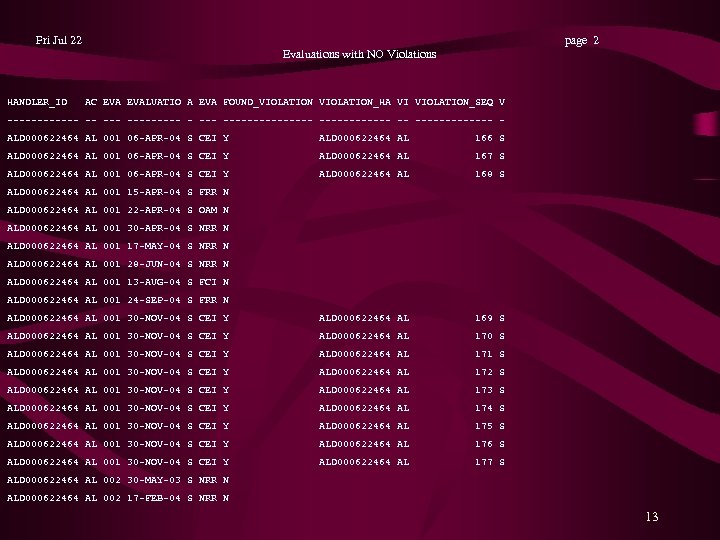720x540 pixels.
Task: Select the FOUND_VIOLATION column header
Action: point(268,102)
